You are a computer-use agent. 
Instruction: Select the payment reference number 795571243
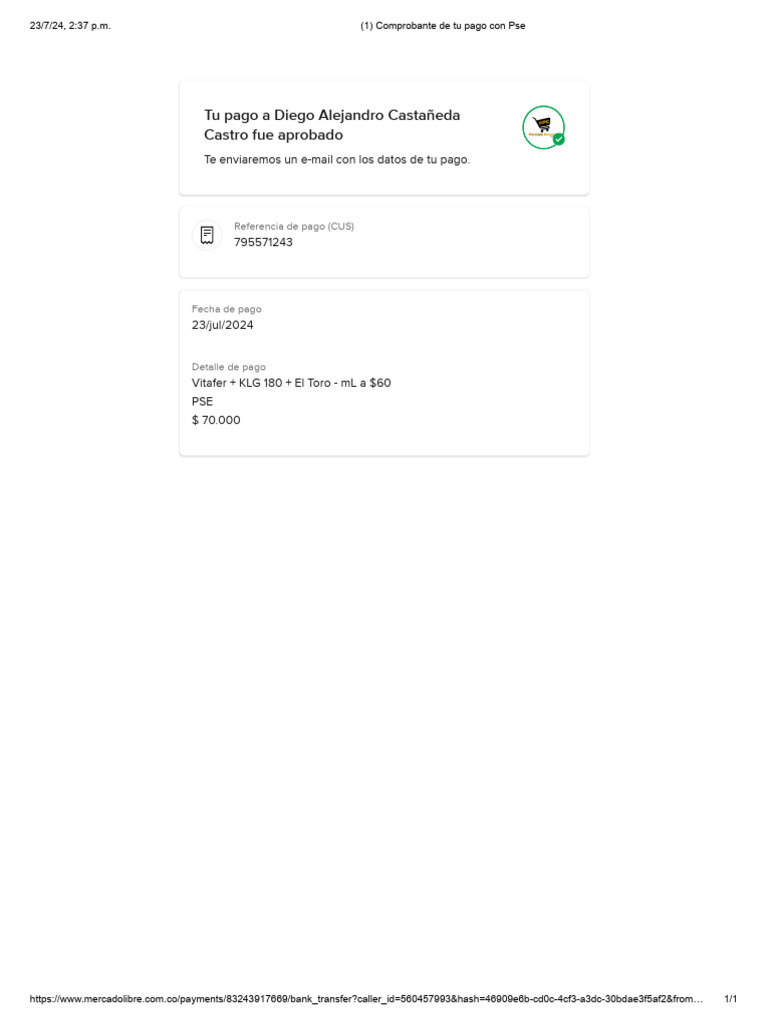coord(263,242)
